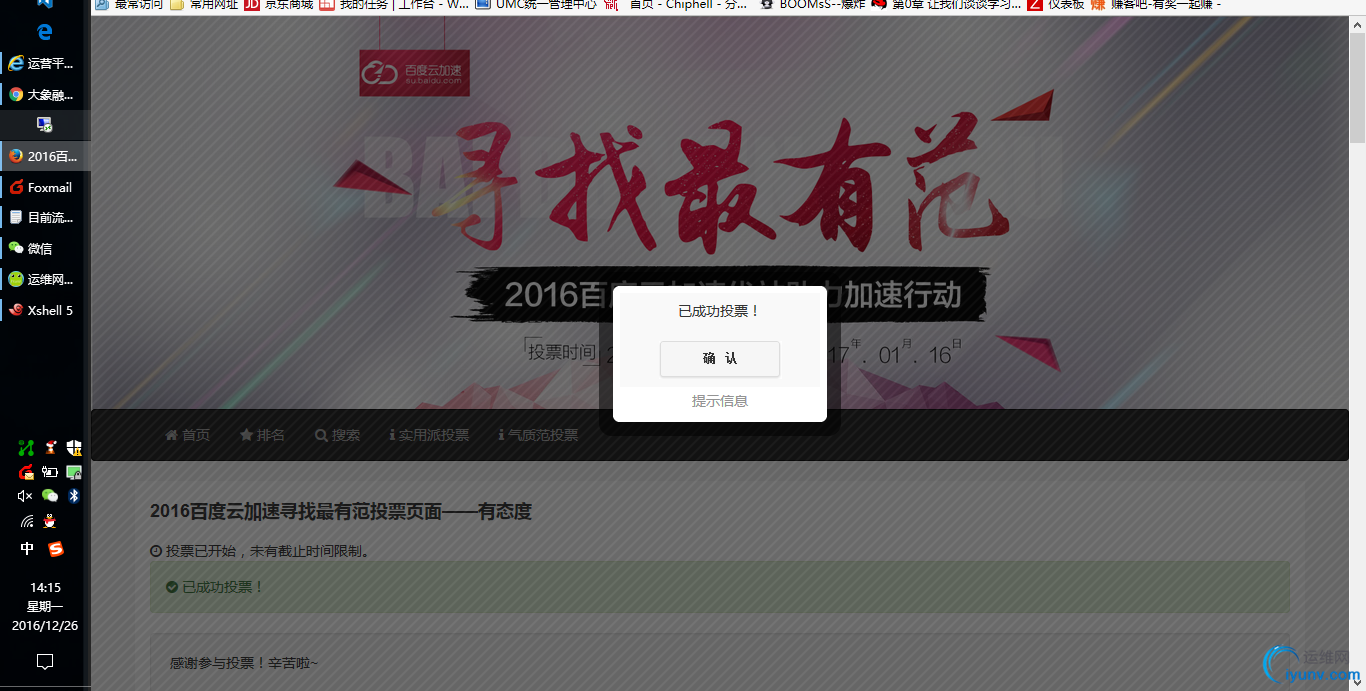
Task: Open the clock showing 14:15
Action: click(45, 588)
